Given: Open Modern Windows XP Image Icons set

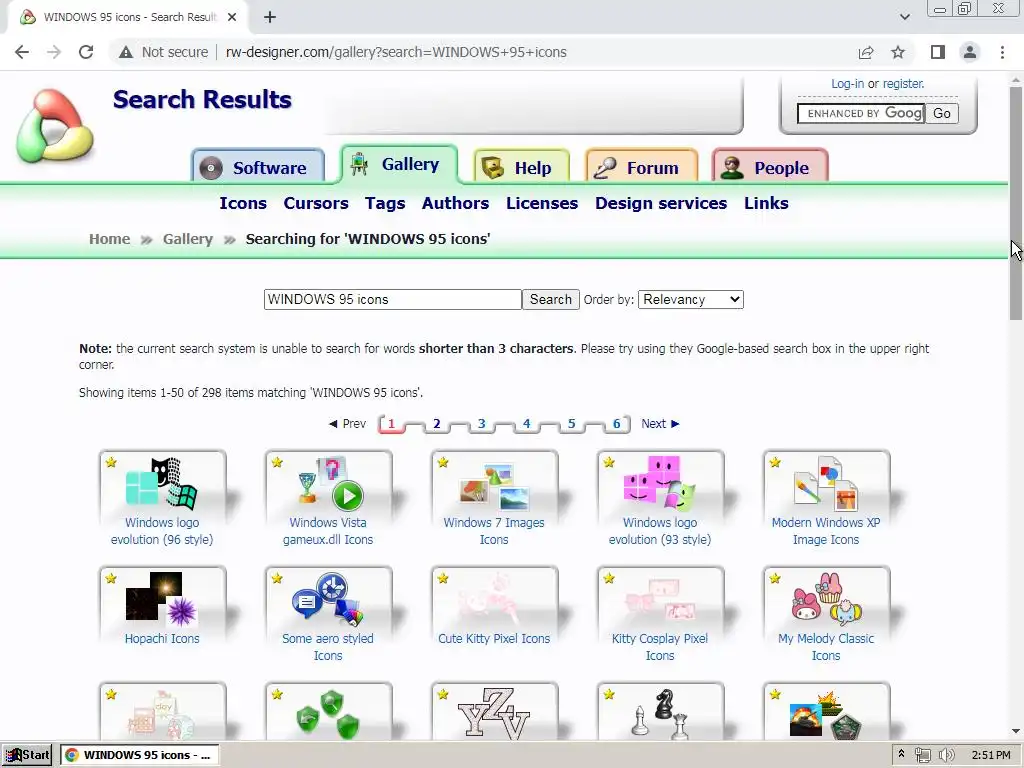Looking at the screenshot, I should tap(825, 500).
